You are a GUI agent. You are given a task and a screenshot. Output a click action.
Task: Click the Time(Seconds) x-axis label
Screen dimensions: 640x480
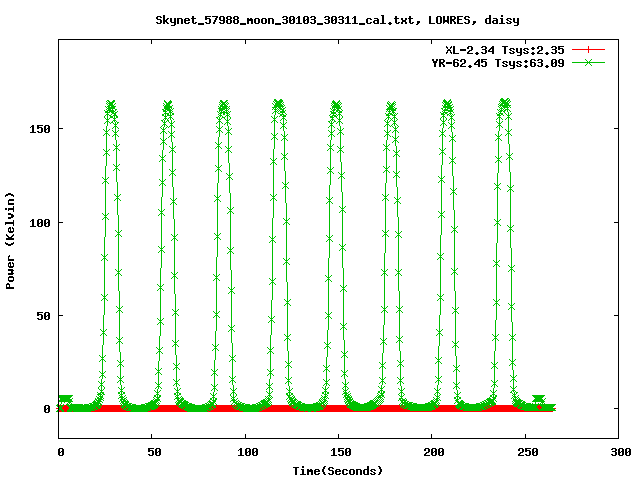coord(338,471)
